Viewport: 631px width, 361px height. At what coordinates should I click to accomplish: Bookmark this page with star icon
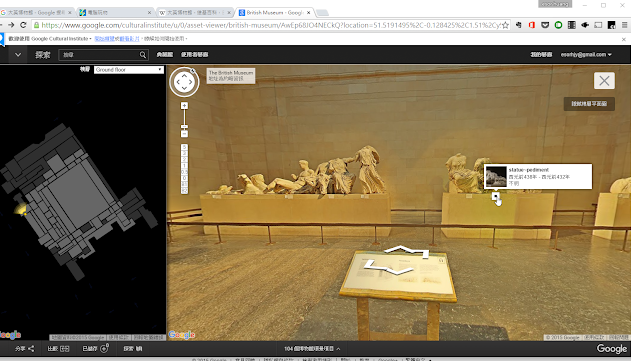(x=505, y=25)
